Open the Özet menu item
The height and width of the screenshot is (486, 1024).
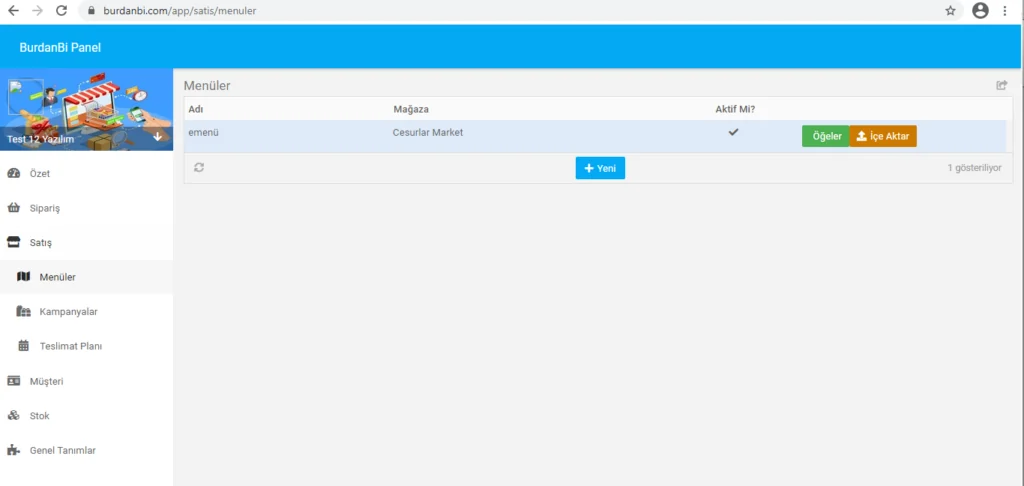(x=86, y=174)
